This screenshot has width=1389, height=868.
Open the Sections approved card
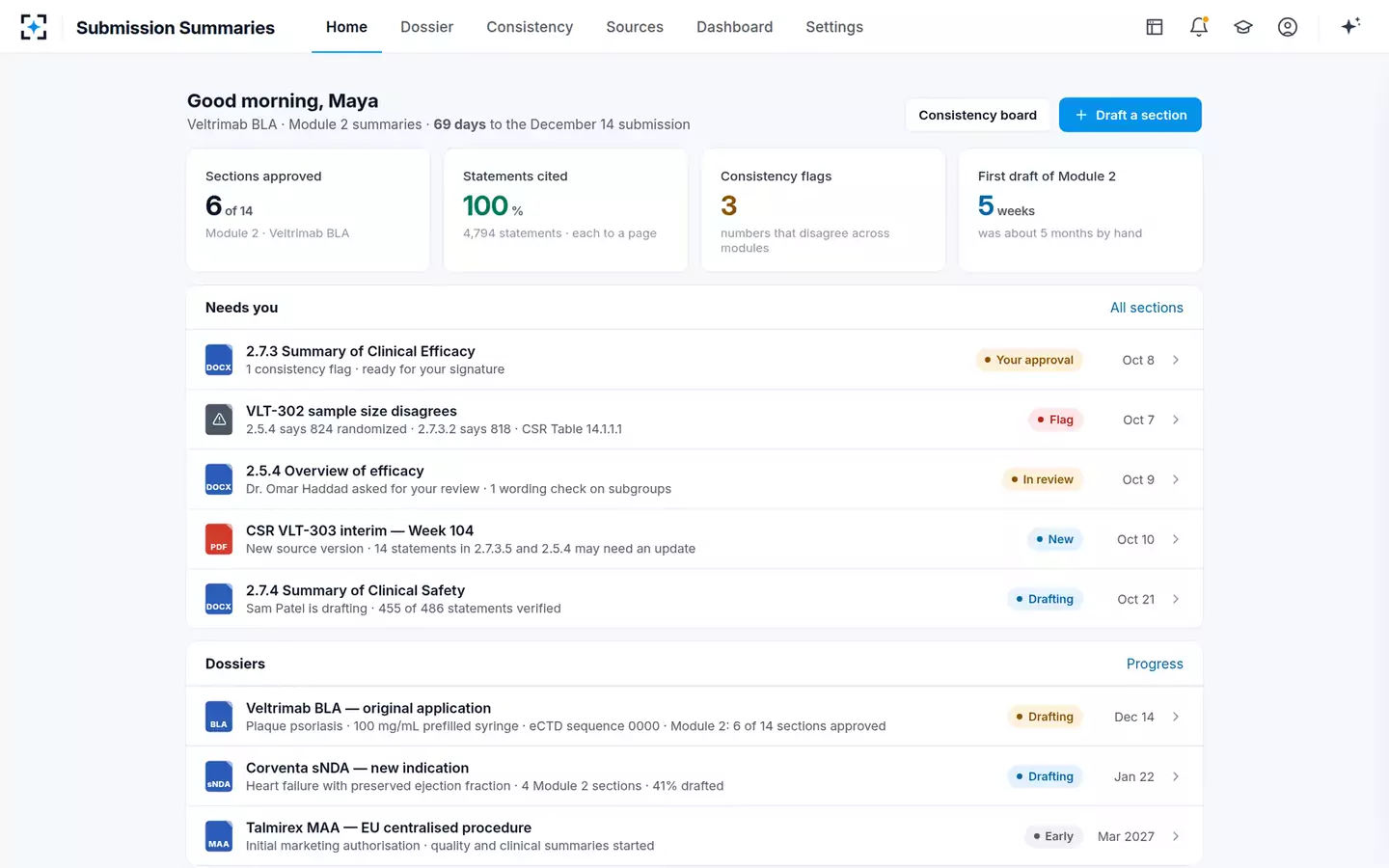coord(308,209)
